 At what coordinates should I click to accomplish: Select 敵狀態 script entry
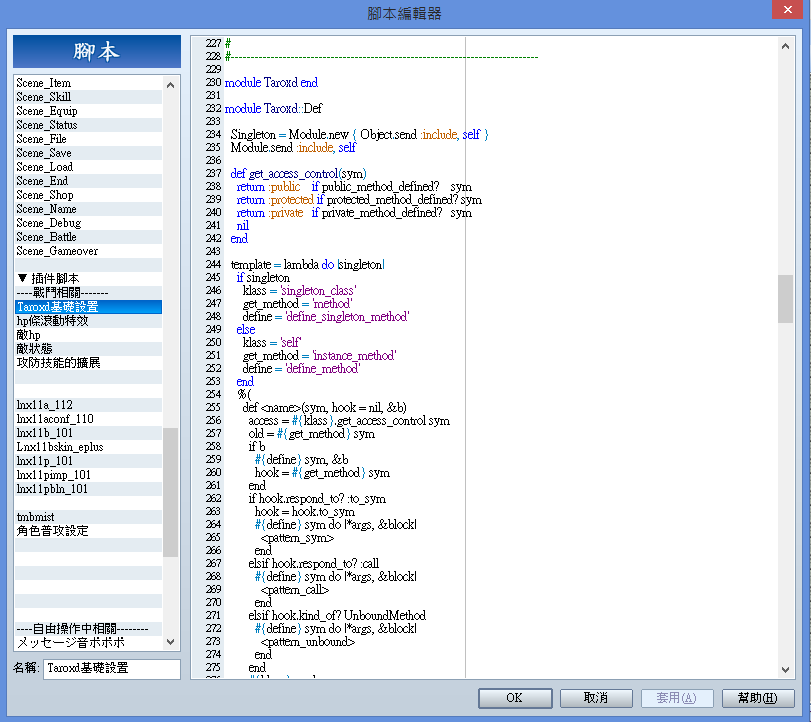pos(88,349)
